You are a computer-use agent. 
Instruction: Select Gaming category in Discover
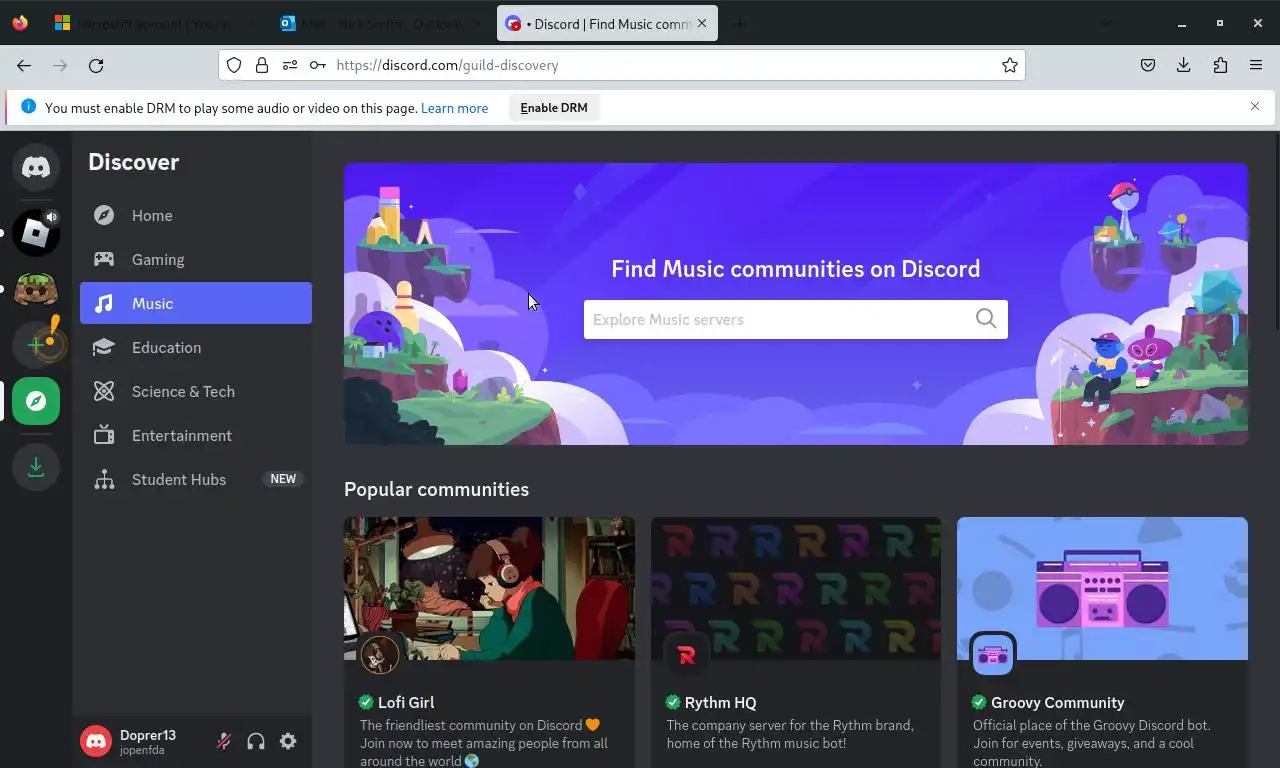(x=196, y=259)
